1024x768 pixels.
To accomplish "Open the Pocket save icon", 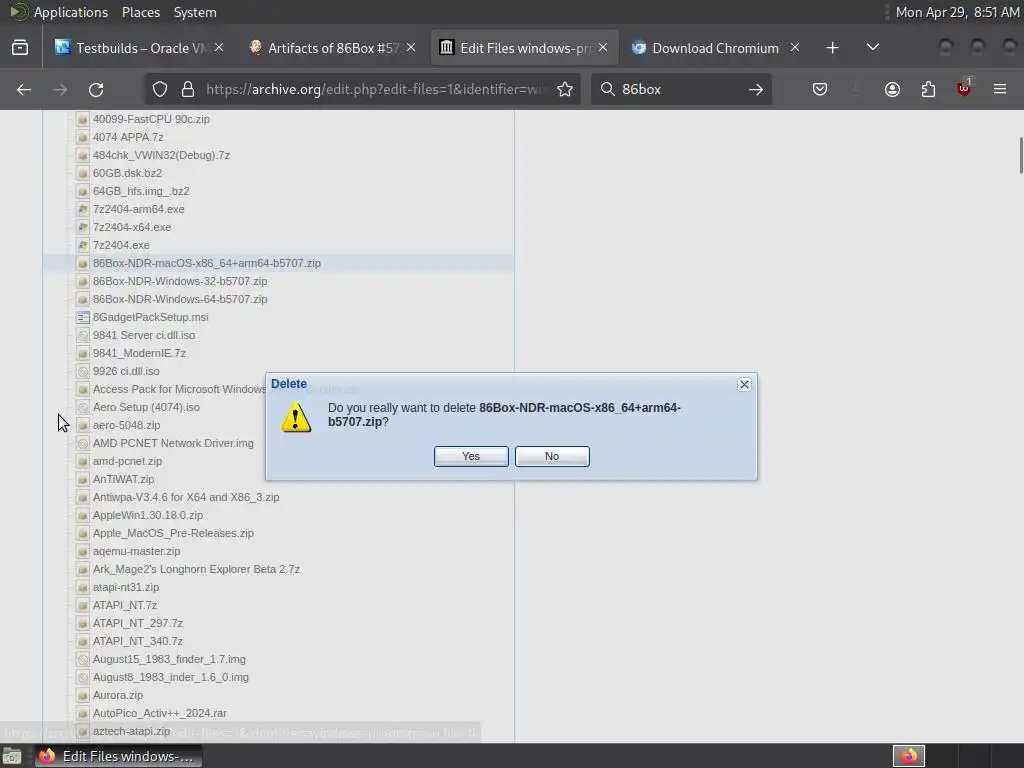I will click(820, 89).
